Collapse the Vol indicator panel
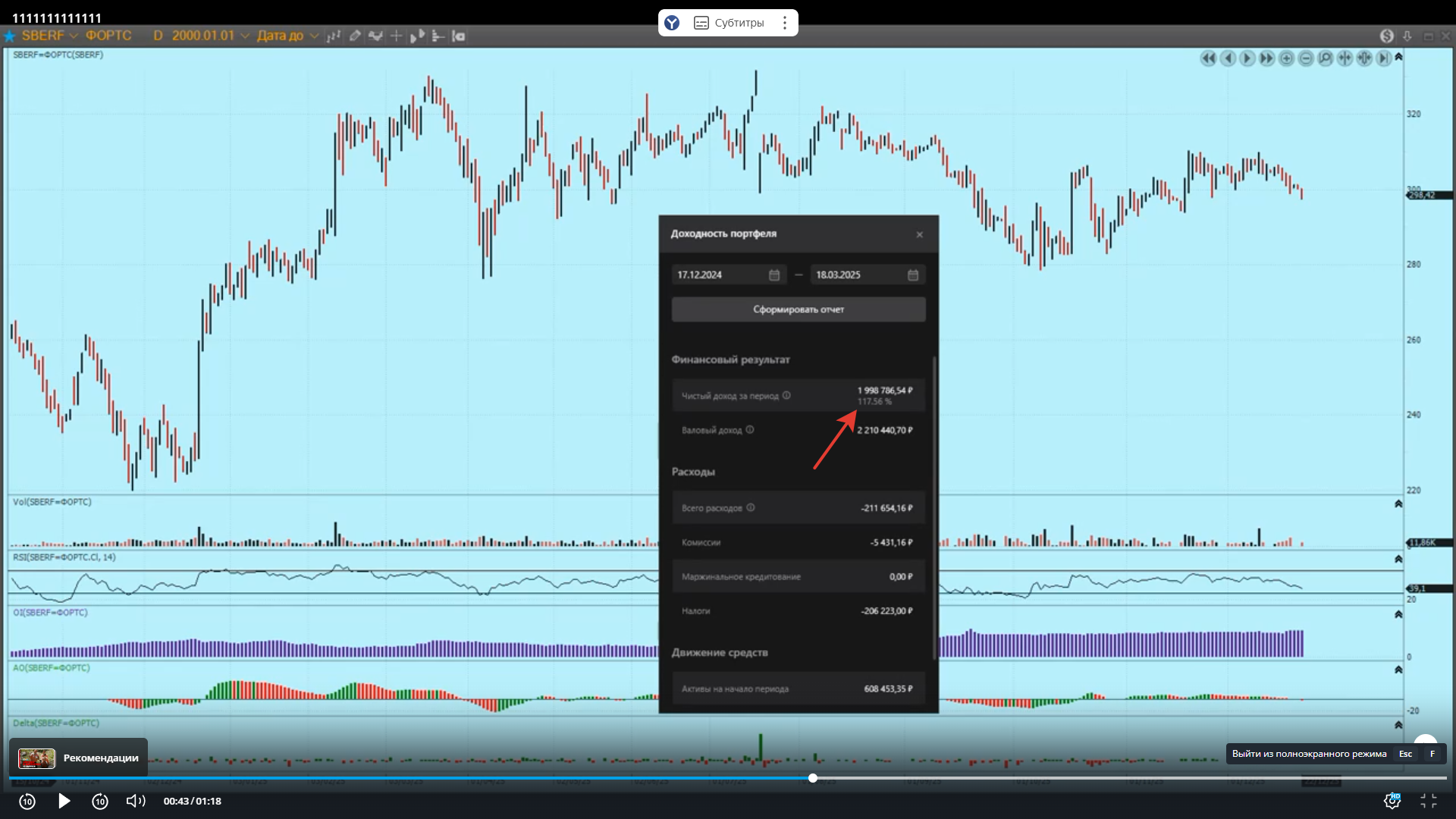The width and height of the screenshot is (1456, 819). pos(1398,504)
